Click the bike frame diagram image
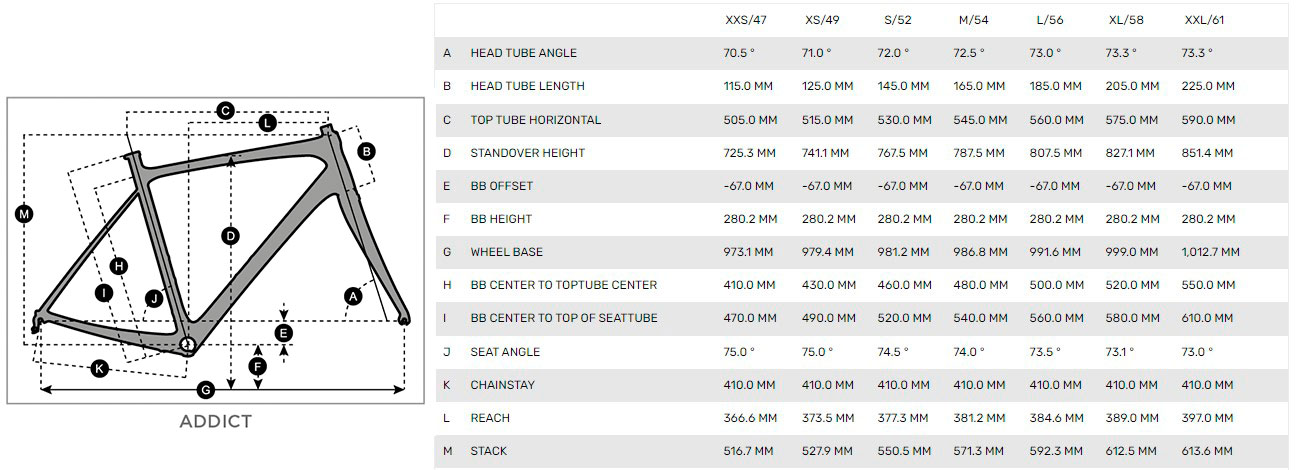 point(216,250)
